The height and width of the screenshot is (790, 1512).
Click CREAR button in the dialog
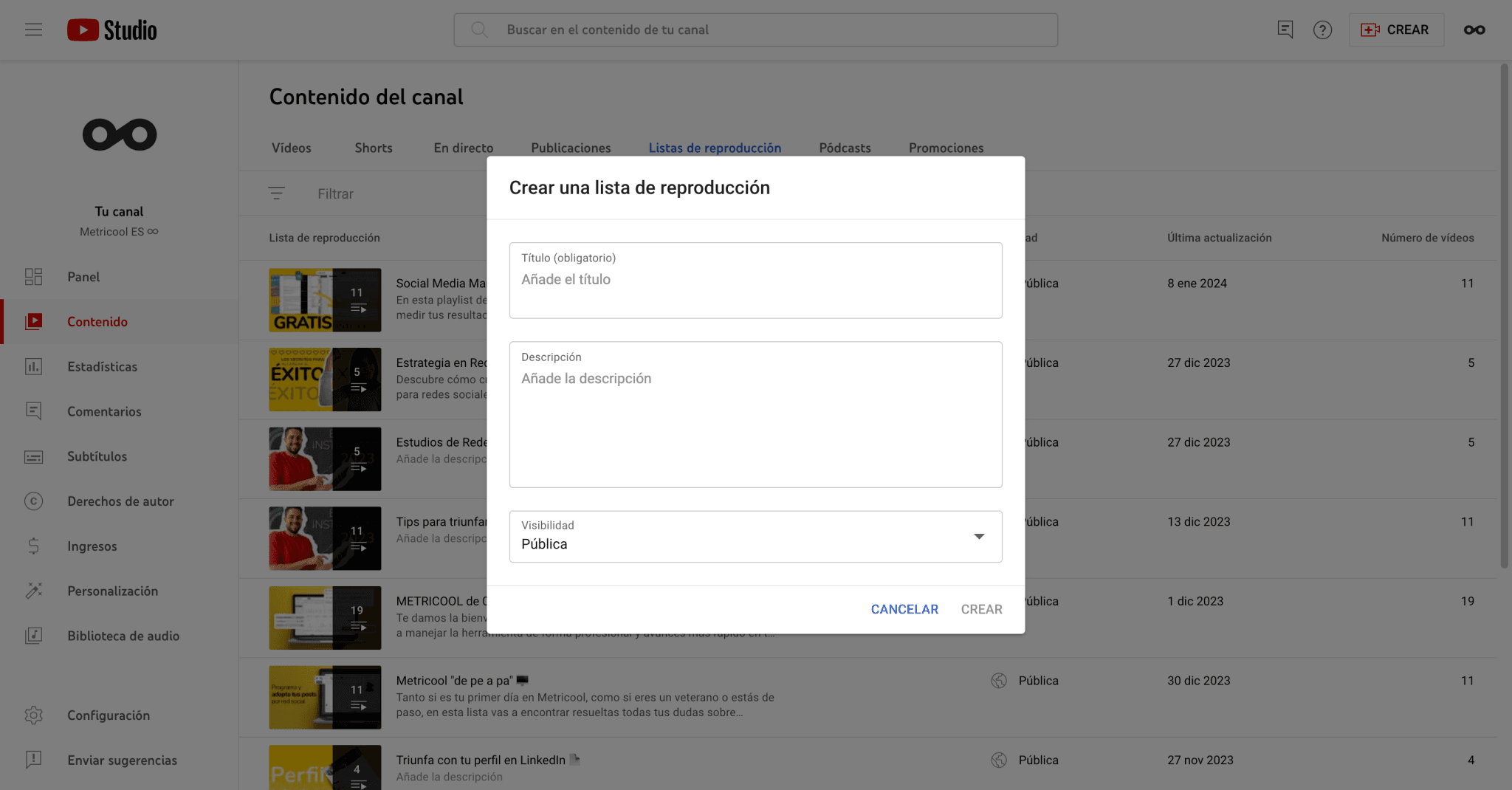pyautogui.click(x=982, y=609)
